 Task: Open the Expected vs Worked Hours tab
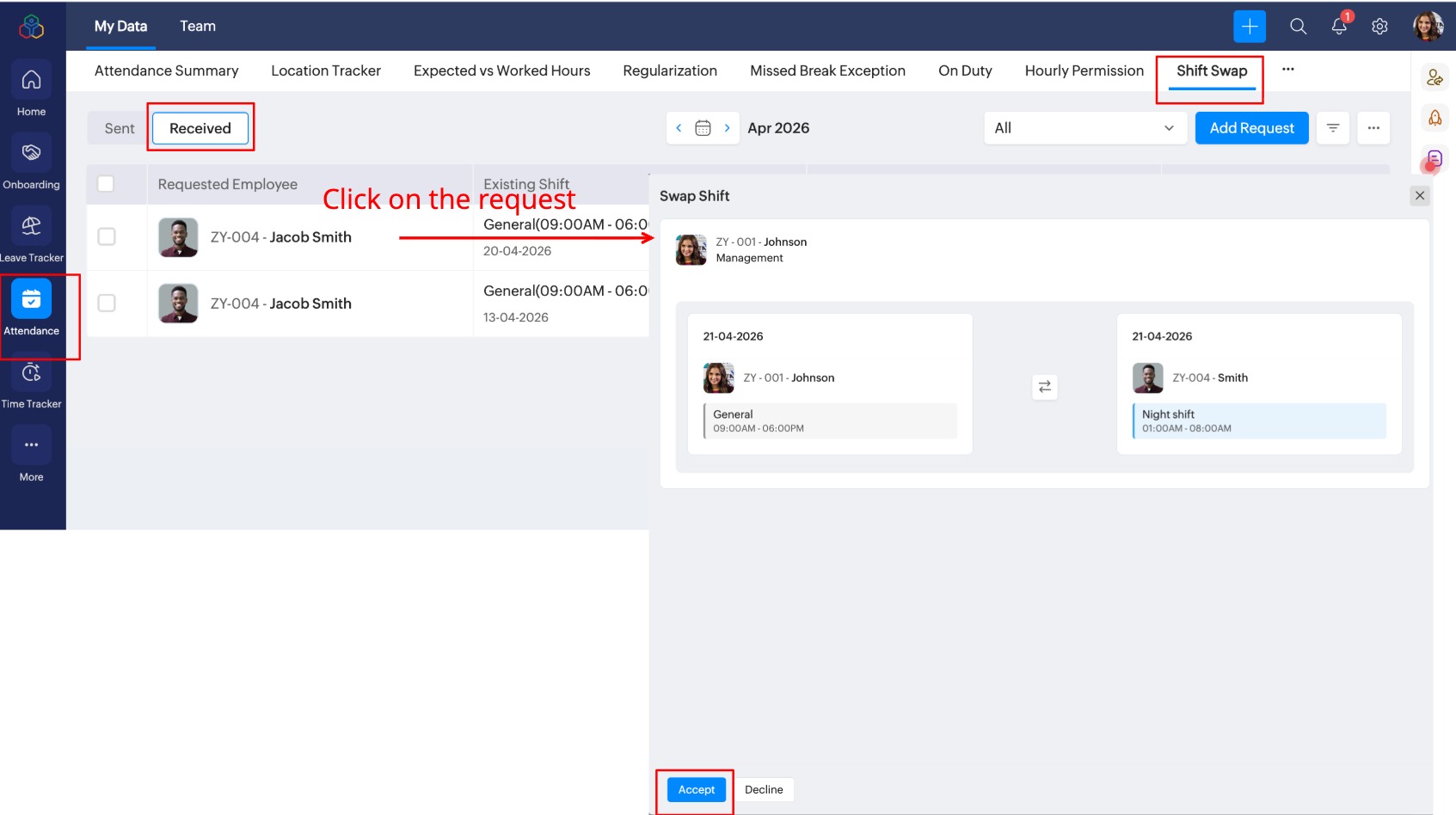[502, 70]
